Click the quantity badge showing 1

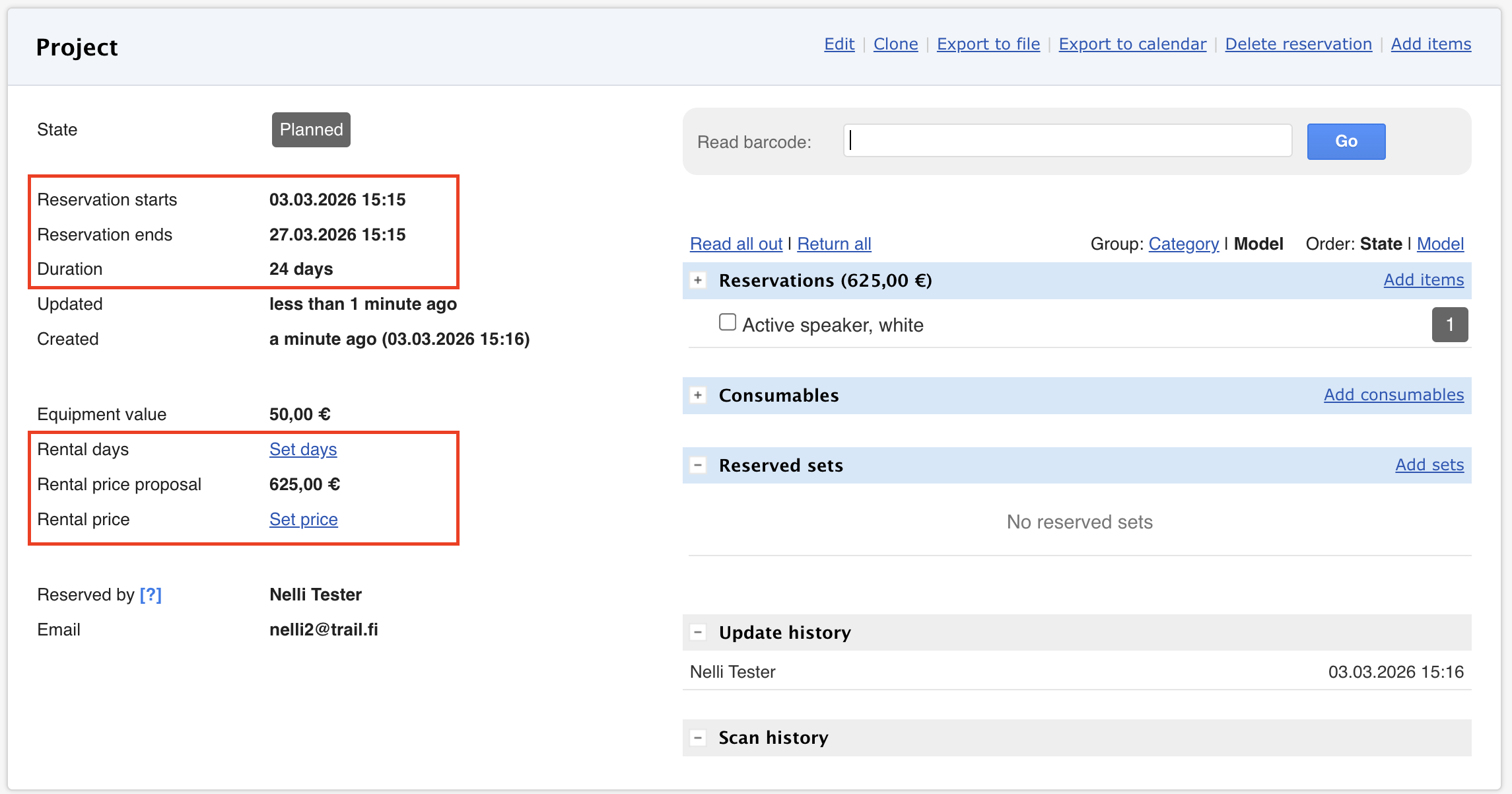coord(1449,324)
